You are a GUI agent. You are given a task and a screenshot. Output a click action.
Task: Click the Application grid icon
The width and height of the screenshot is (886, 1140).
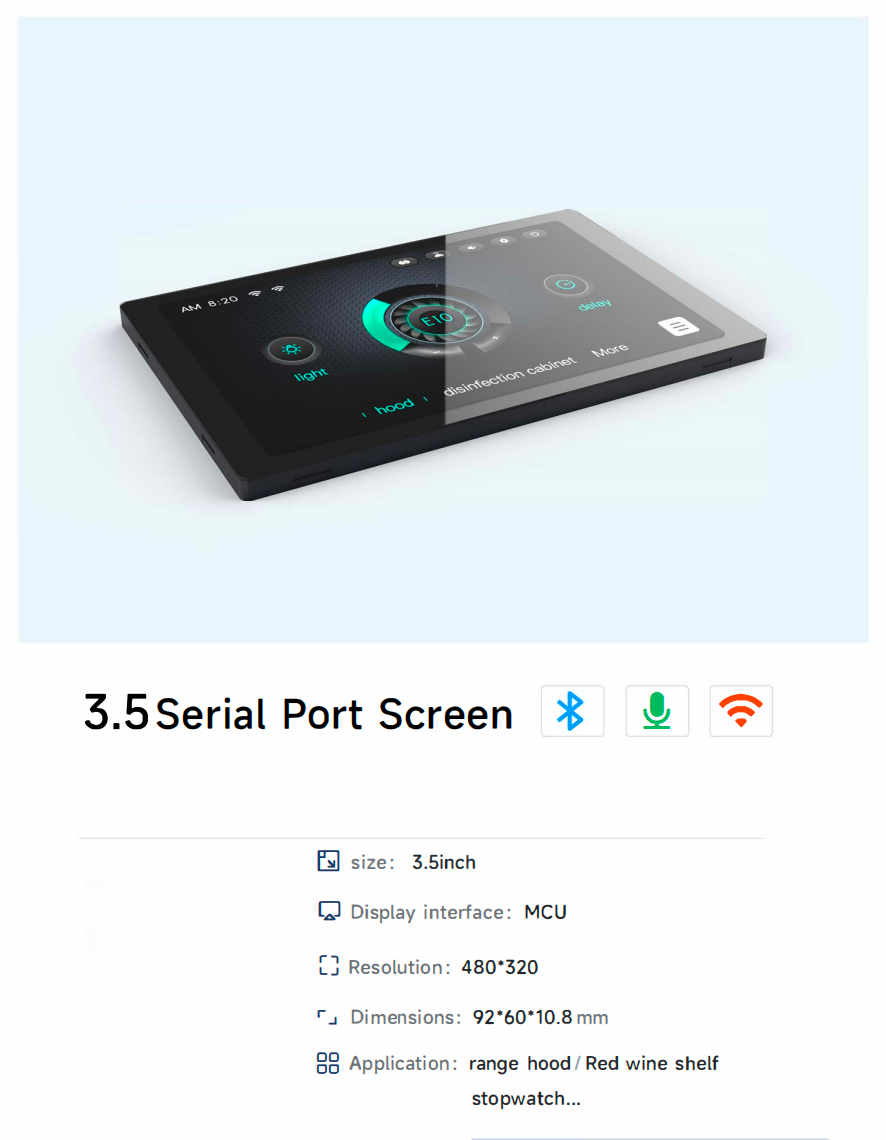point(328,1063)
